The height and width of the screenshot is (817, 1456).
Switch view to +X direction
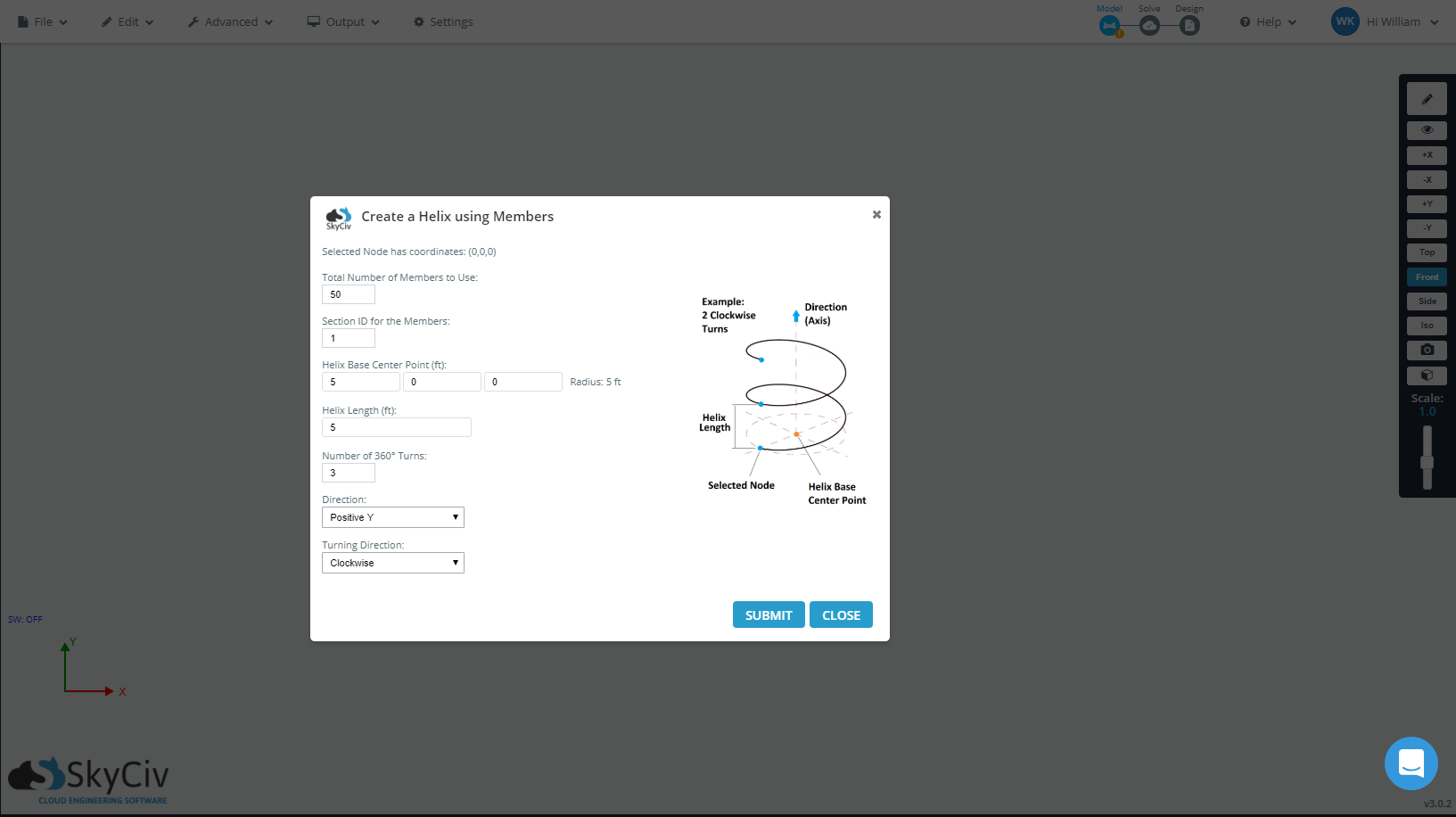(x=1427, y=155)
